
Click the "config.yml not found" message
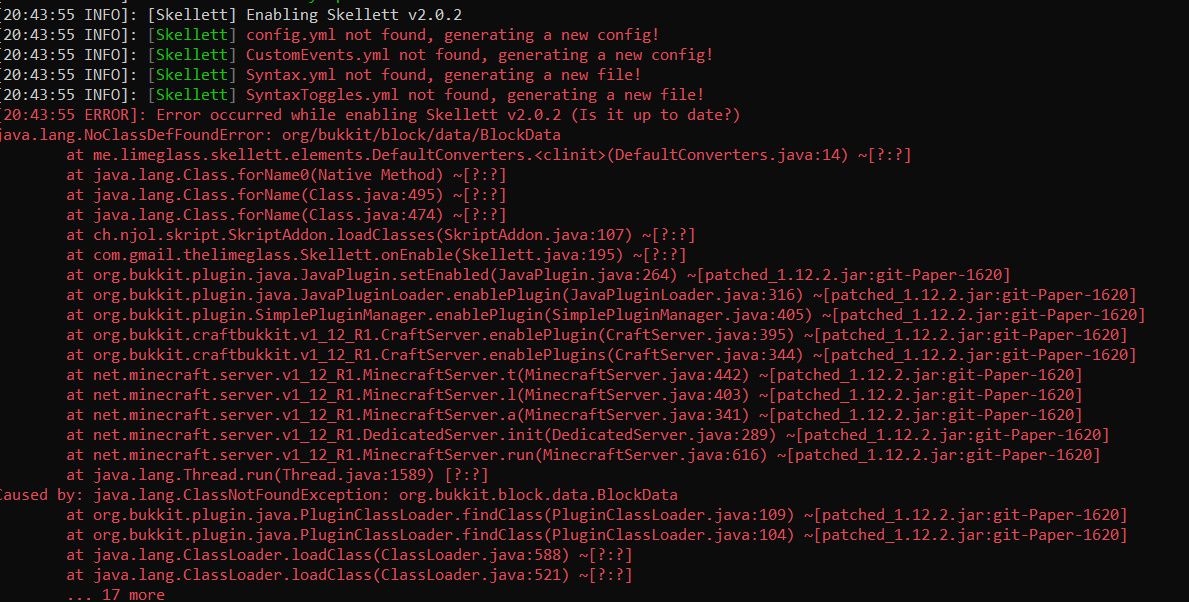point(452,35)
